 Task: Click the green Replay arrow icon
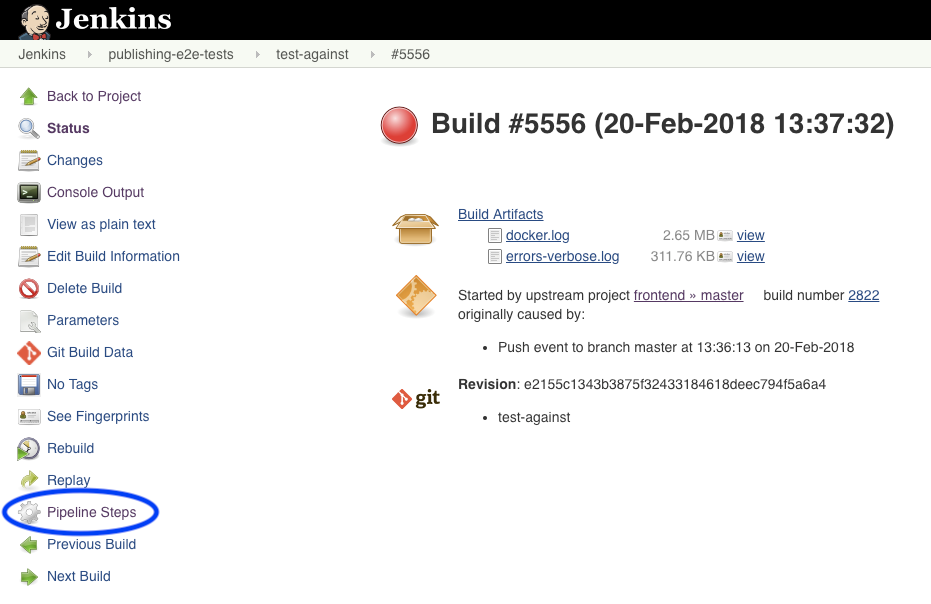(28, 480)
